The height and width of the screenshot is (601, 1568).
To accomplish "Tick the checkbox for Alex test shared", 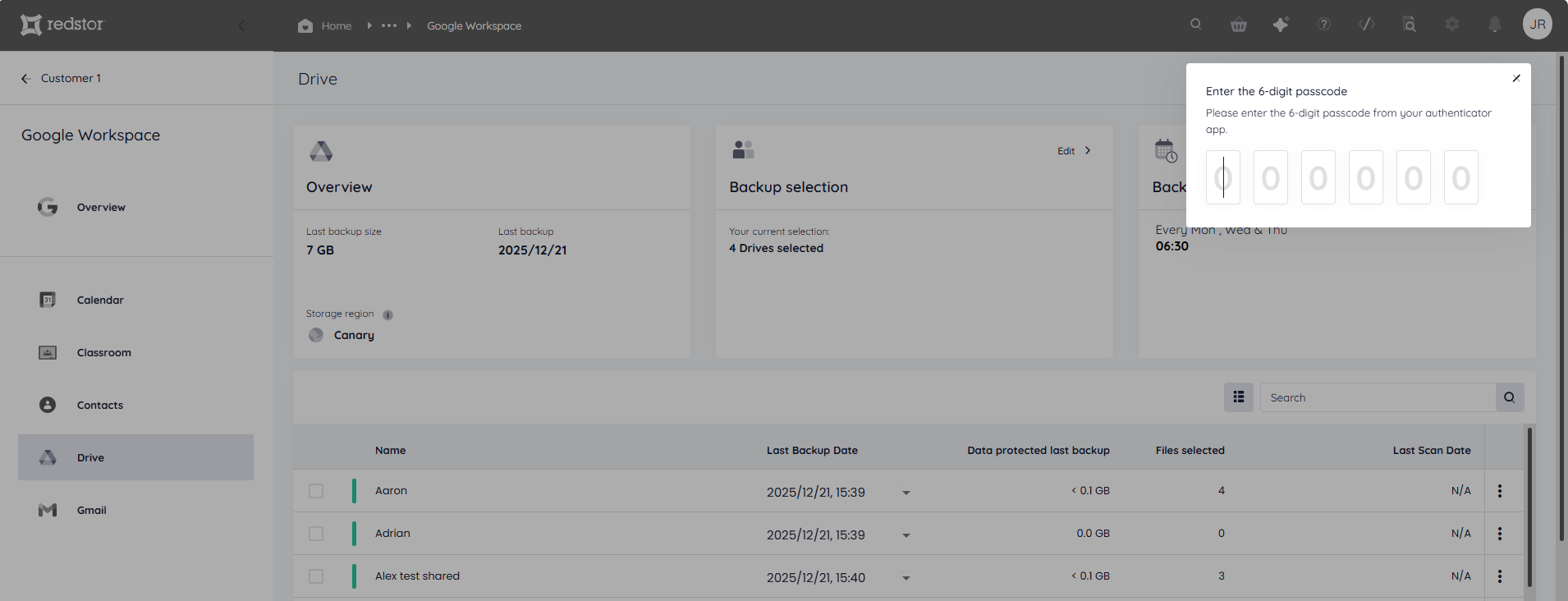I will [x=316, y=576].
